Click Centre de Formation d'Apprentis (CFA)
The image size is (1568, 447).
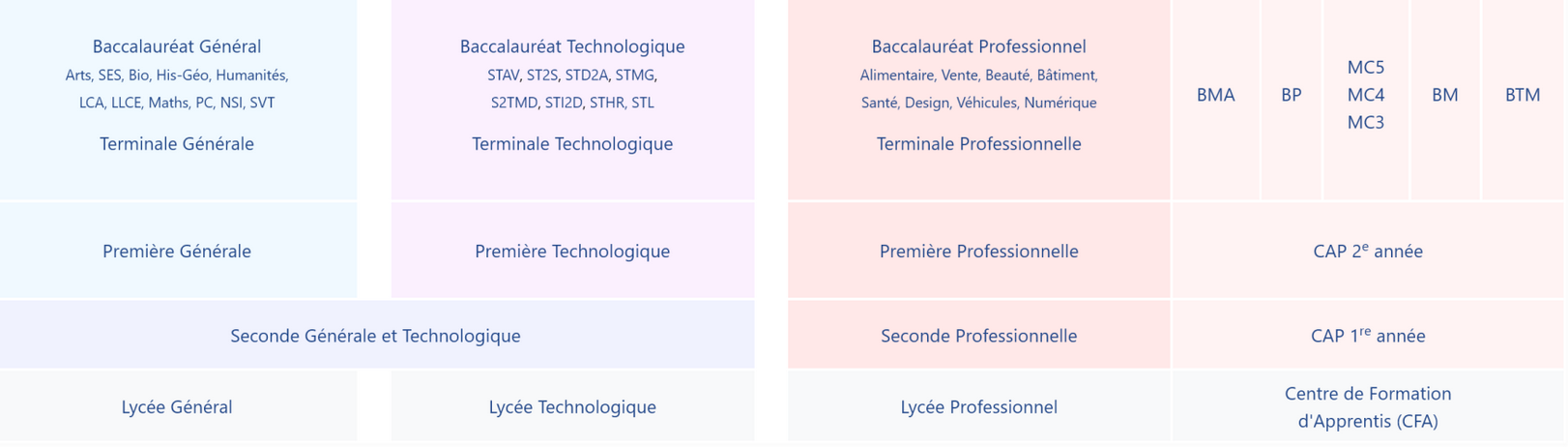pyautogui.click(x=1367, y=407)
